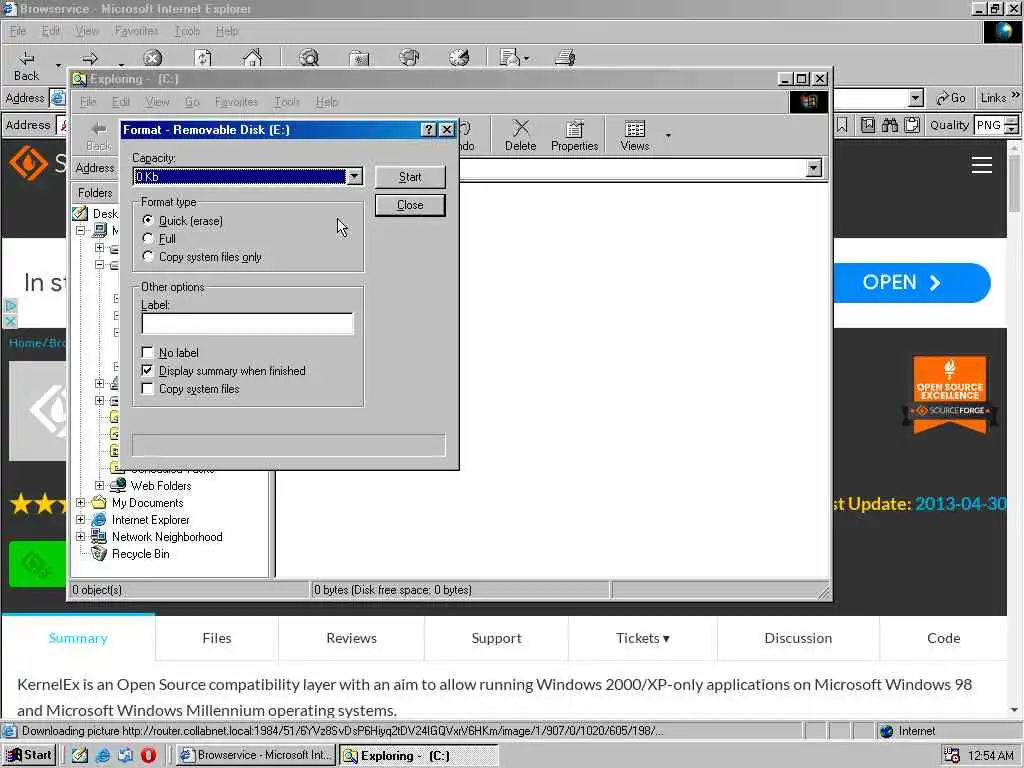Switch to Reviews tab on SourceForge

(x=351, y=638)
